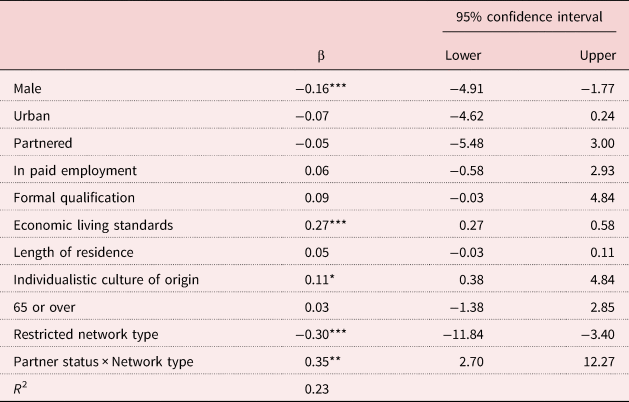Click the β column header

point(318,56)
